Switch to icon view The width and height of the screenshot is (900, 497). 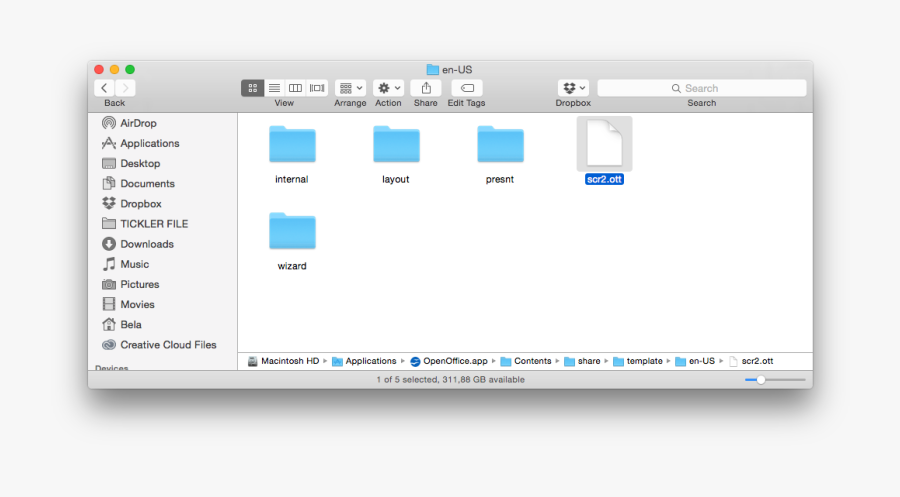tap(253, 88)
